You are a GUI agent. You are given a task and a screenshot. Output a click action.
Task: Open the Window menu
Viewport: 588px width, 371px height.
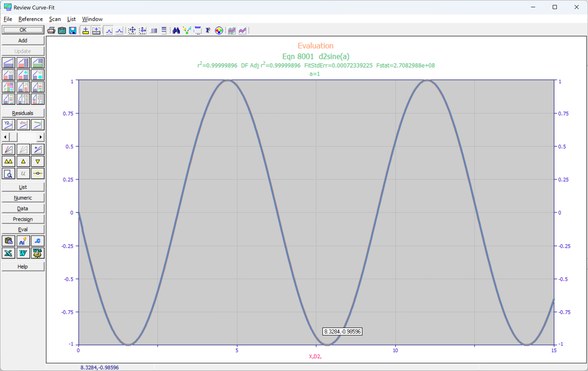coord(92,19)
